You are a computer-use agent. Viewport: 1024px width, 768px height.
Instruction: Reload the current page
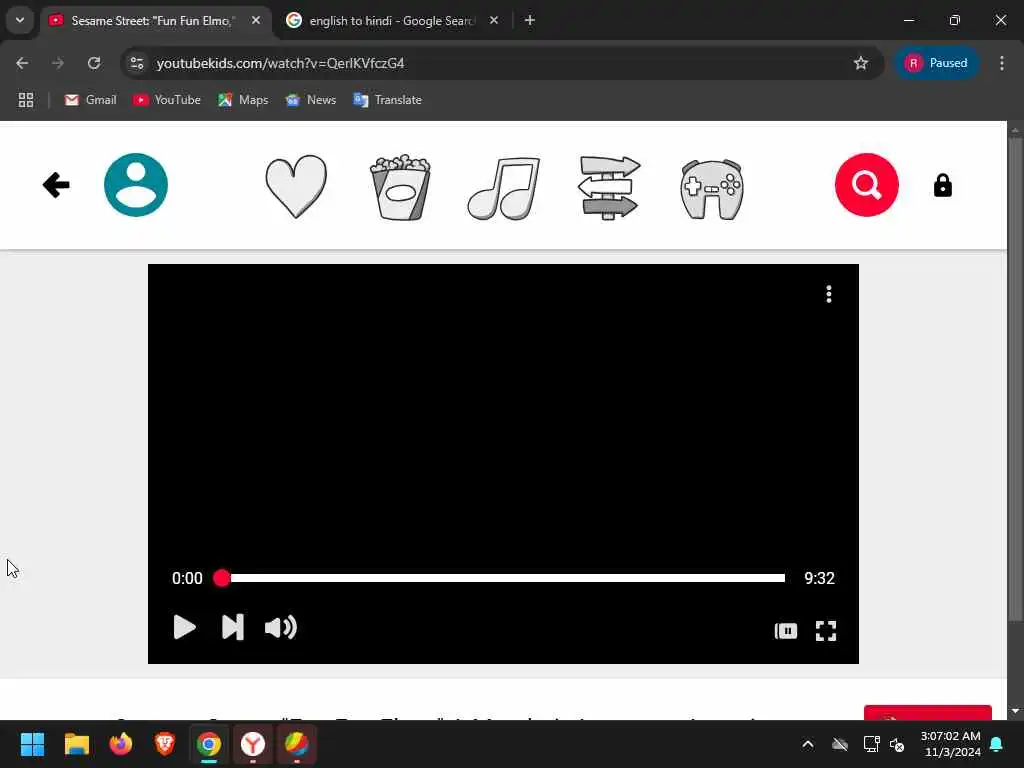[x=94, y=63]
